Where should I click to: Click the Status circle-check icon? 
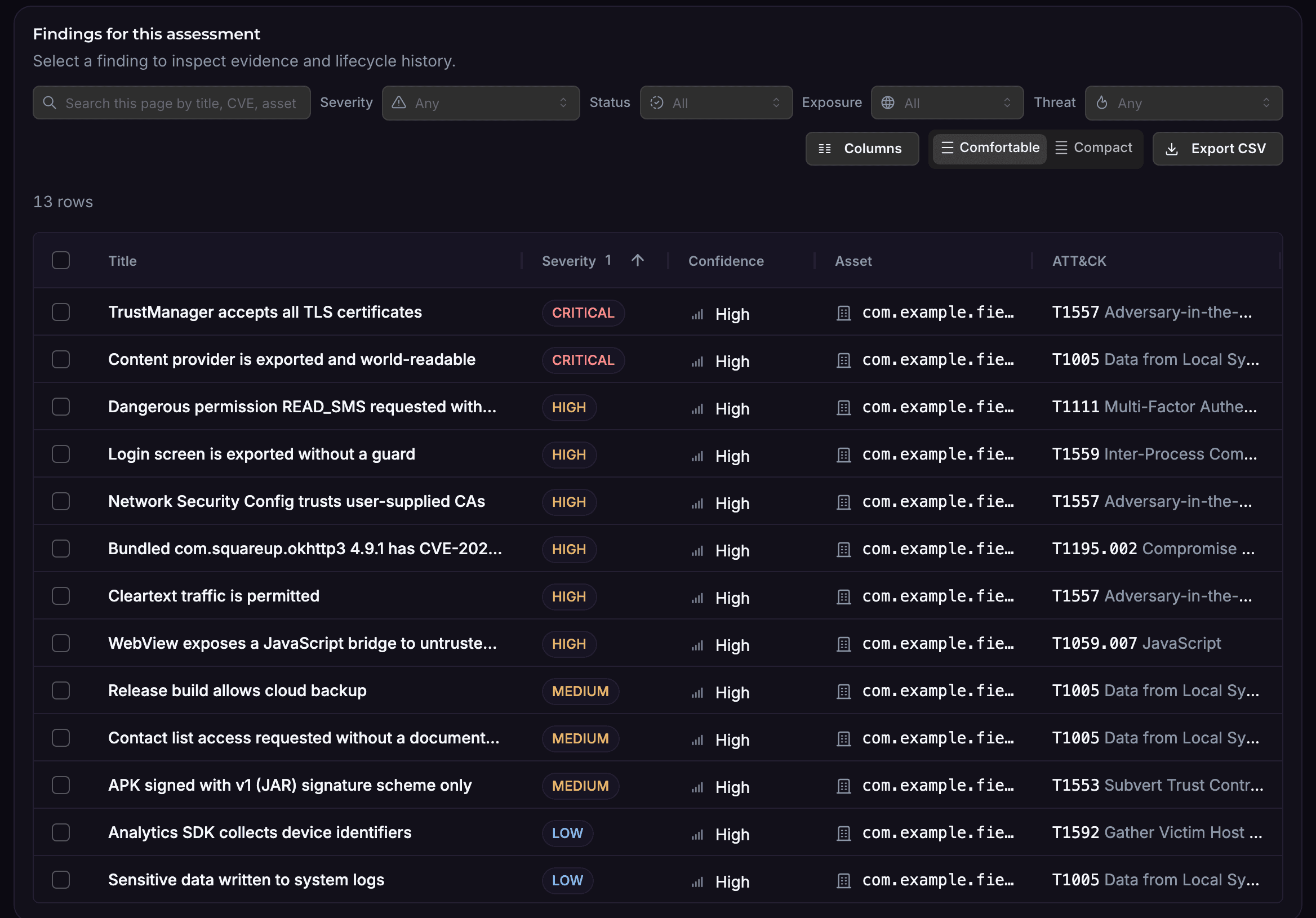657,103
